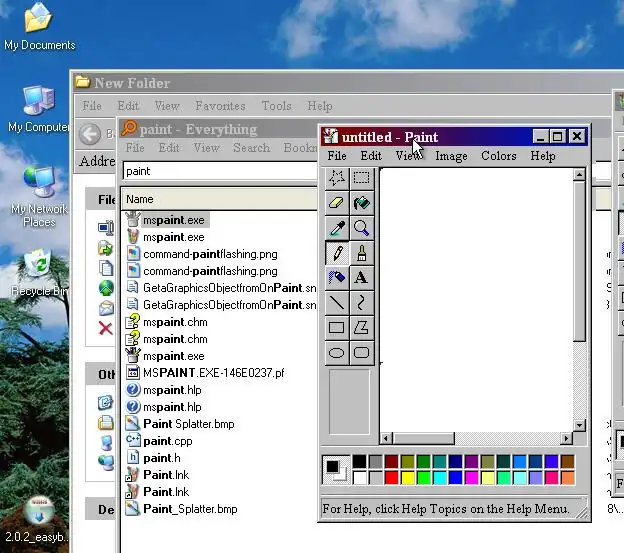
Task: Click the foreground/background color indicator box
Action: click(335, 469)
